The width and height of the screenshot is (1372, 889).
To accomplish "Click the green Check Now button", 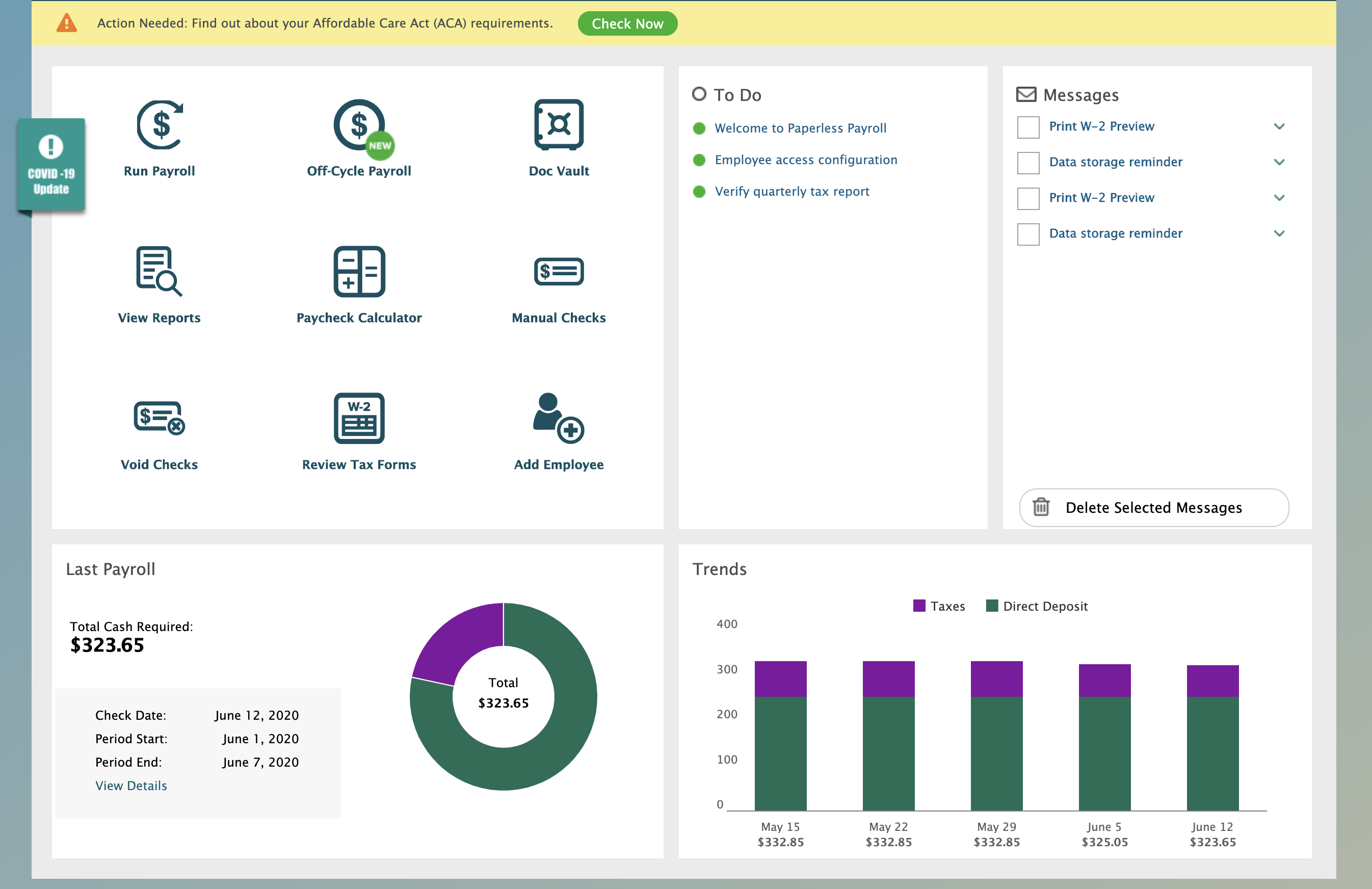I will click(627, 23).
